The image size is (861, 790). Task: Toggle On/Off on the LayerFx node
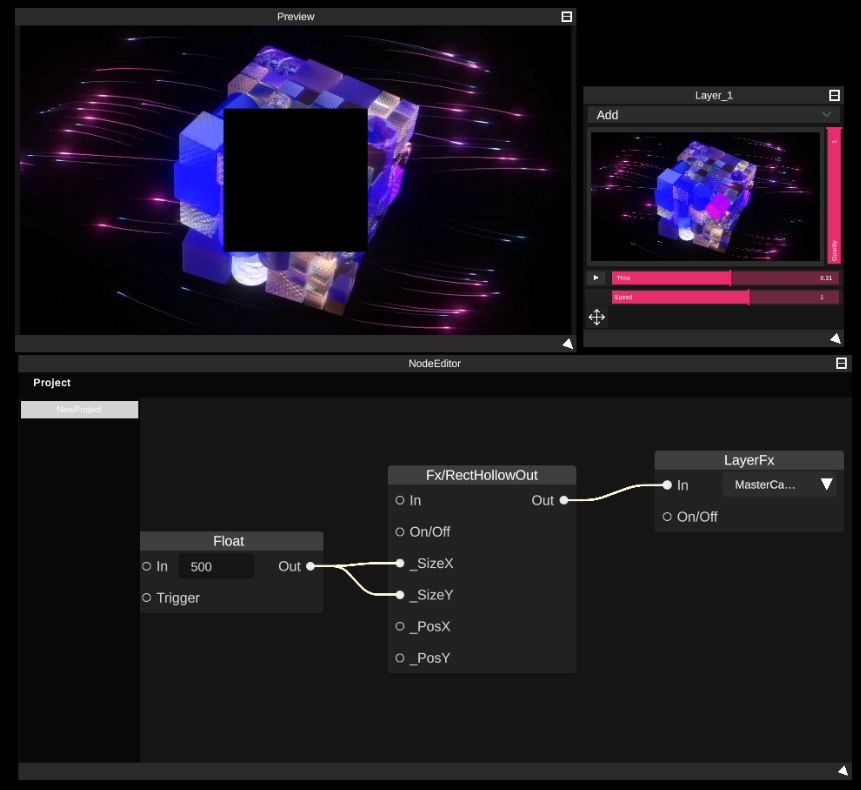tap(666, 517)
